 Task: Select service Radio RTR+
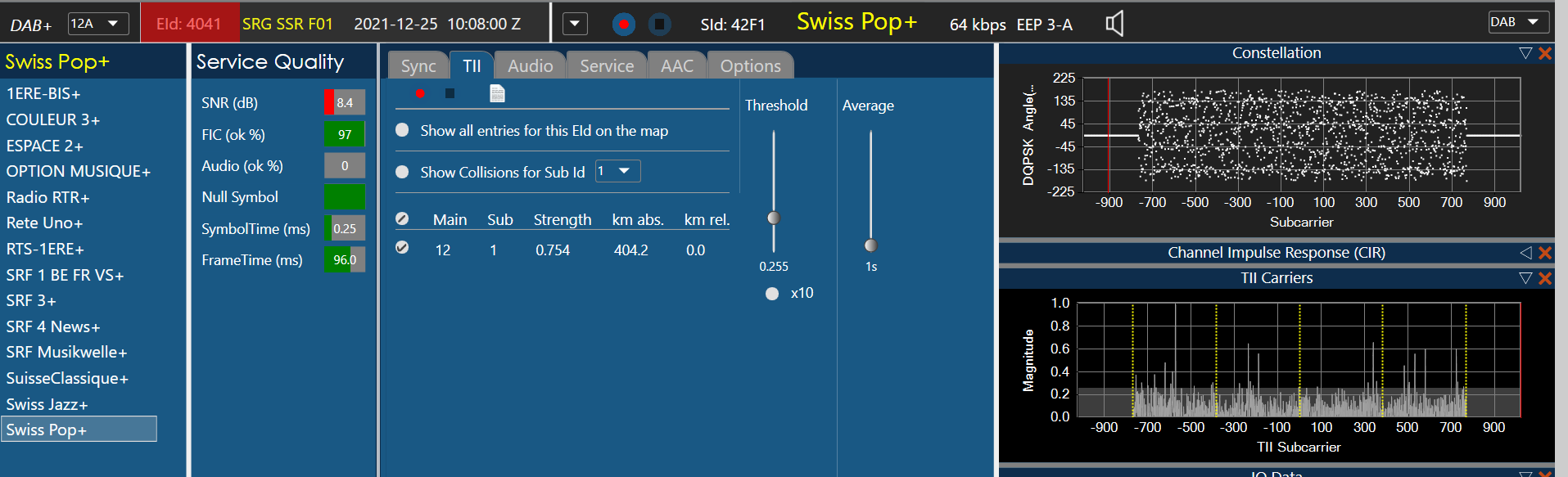pyautogui.click(x=48, y=197)
